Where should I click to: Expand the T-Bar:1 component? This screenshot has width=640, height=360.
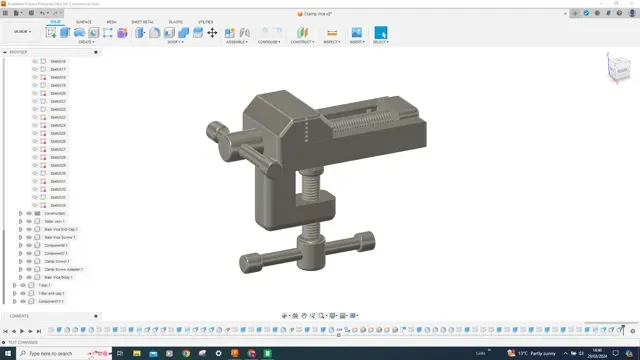[x=15, y=285]
